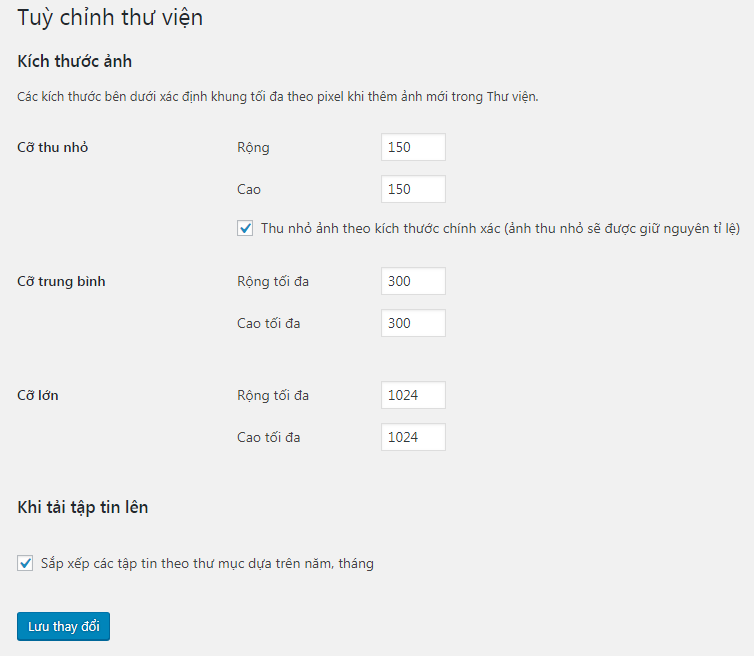This screenshot has width=754, height=656.
Task: Toggle the exact-size thumbnail crop checkbox
Action: (x=245, y=228)
